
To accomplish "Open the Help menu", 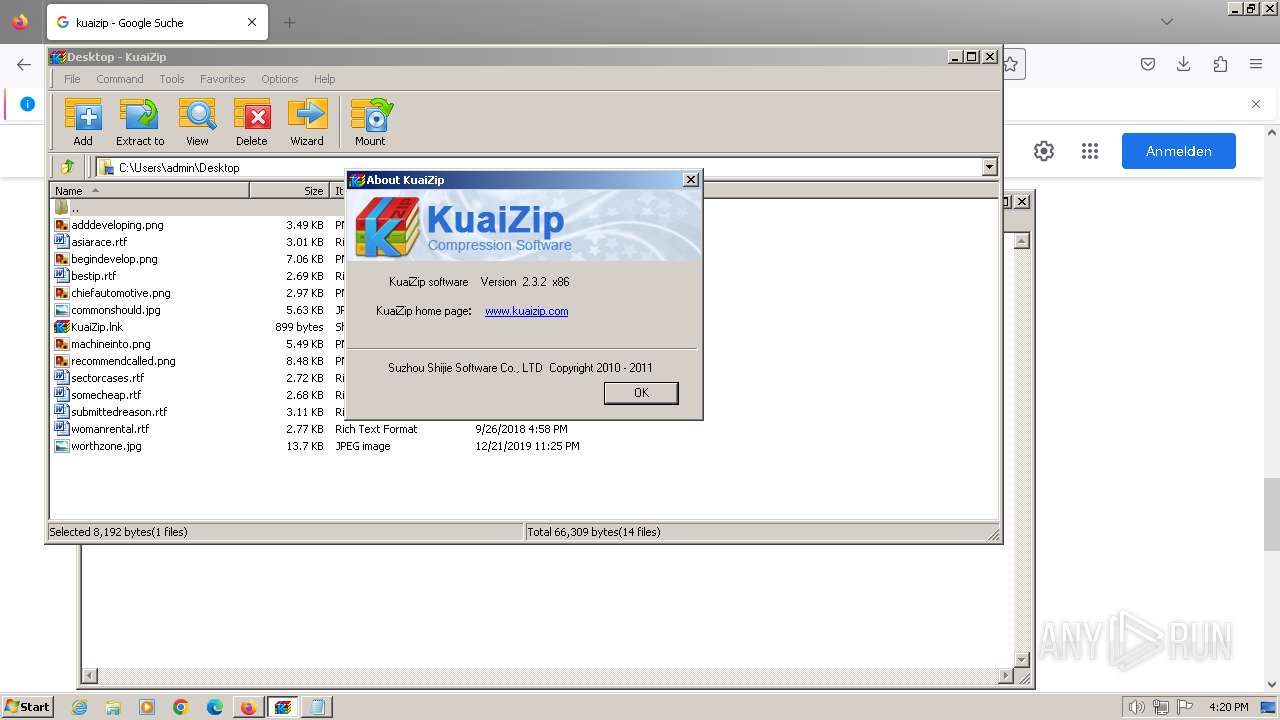I will [x=324, y=79].
